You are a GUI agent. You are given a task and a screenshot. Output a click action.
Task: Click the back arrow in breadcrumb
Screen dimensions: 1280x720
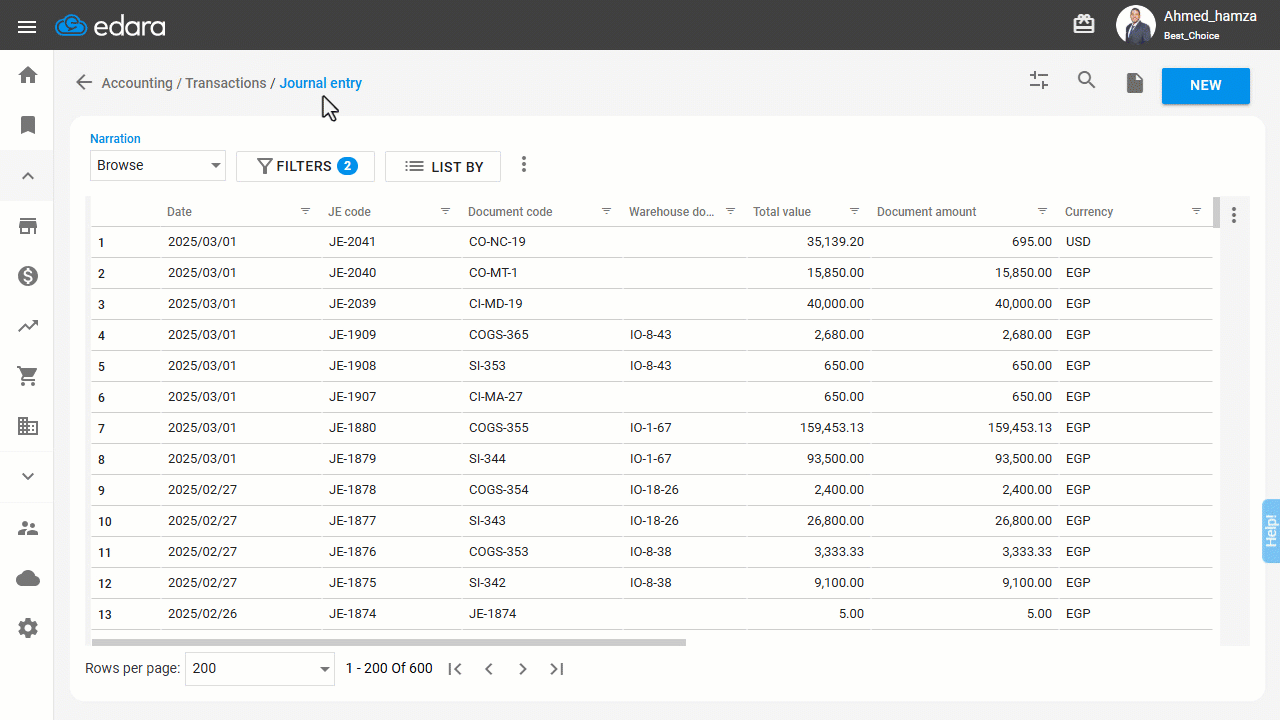pyautogui.click(x=84, y=83)
